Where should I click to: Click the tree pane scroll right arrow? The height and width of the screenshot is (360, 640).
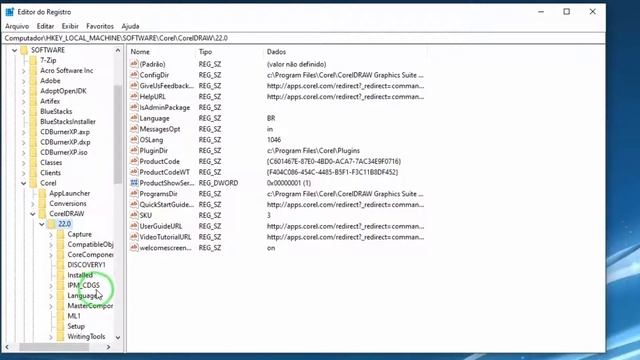coord(108,347)
